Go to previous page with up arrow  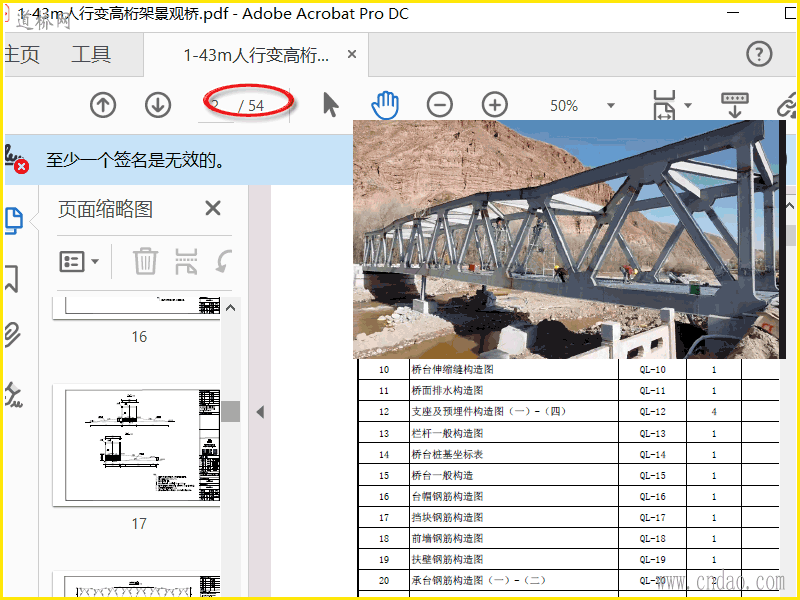[x=103, y=106]
